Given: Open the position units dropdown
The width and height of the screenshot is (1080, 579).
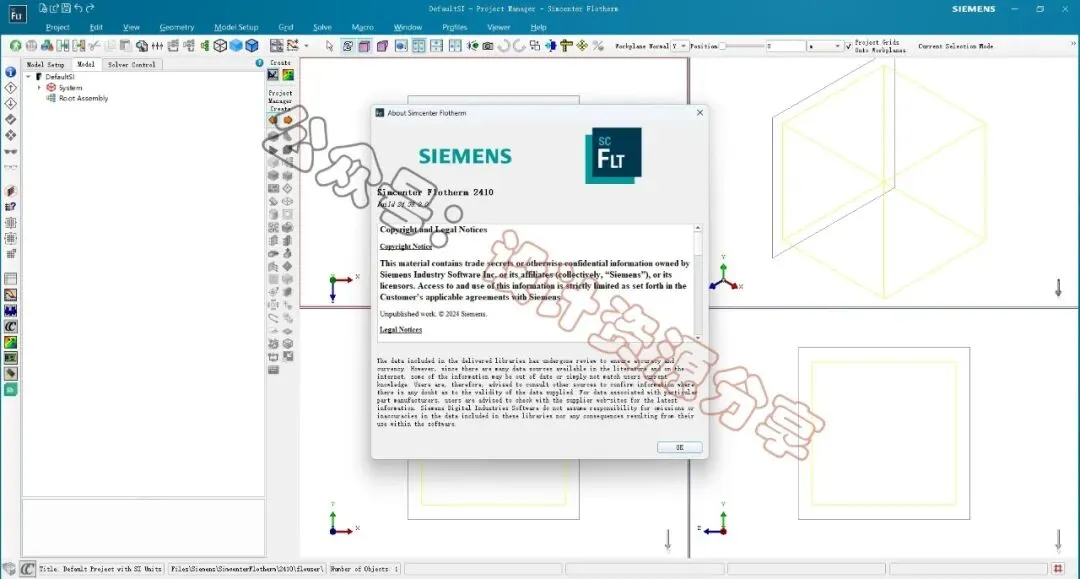Looking at the screenshot, I should click(824, 46).
